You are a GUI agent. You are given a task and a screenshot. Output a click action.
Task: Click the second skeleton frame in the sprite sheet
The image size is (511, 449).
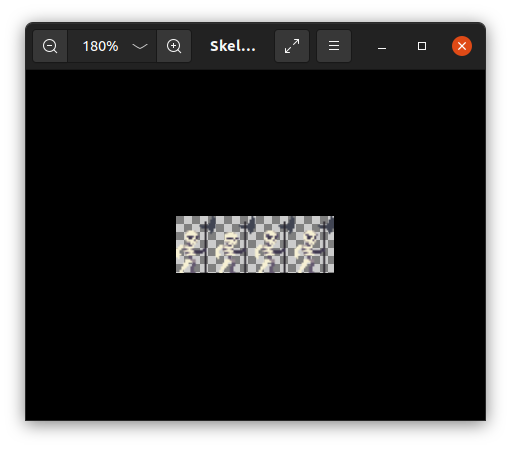235,244
